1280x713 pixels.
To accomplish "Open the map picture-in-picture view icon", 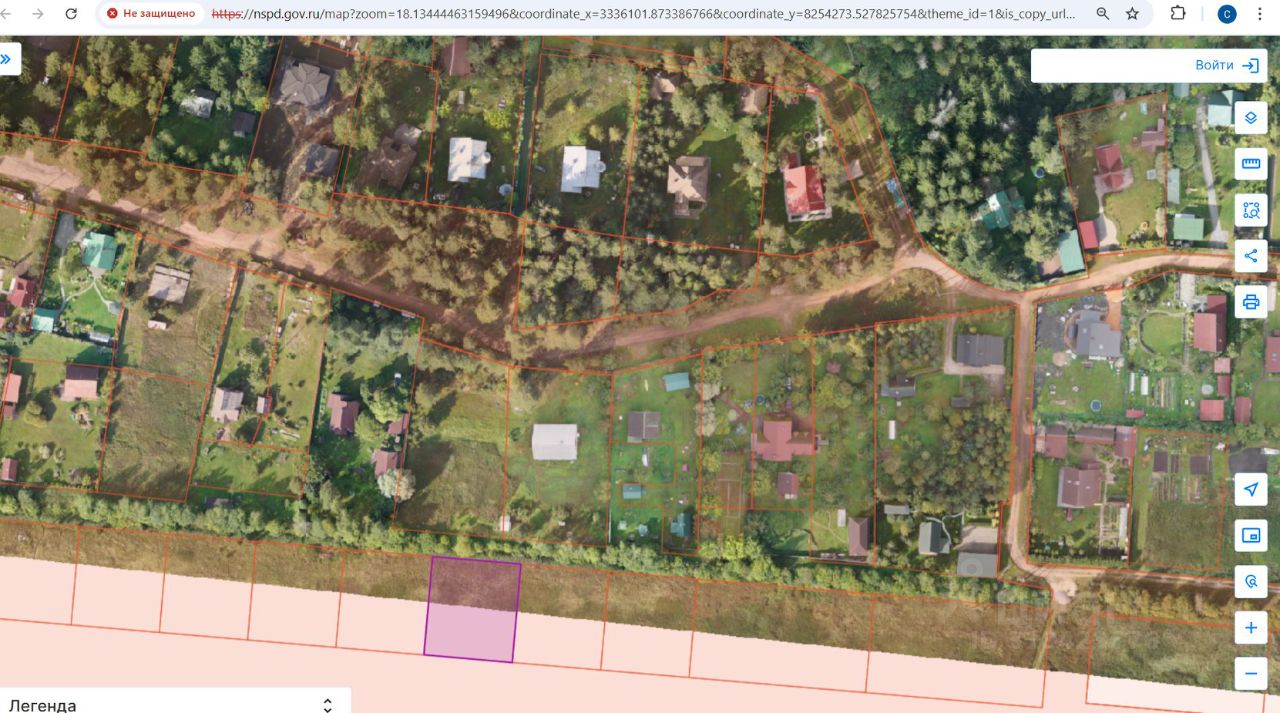I will [1251, 535].
